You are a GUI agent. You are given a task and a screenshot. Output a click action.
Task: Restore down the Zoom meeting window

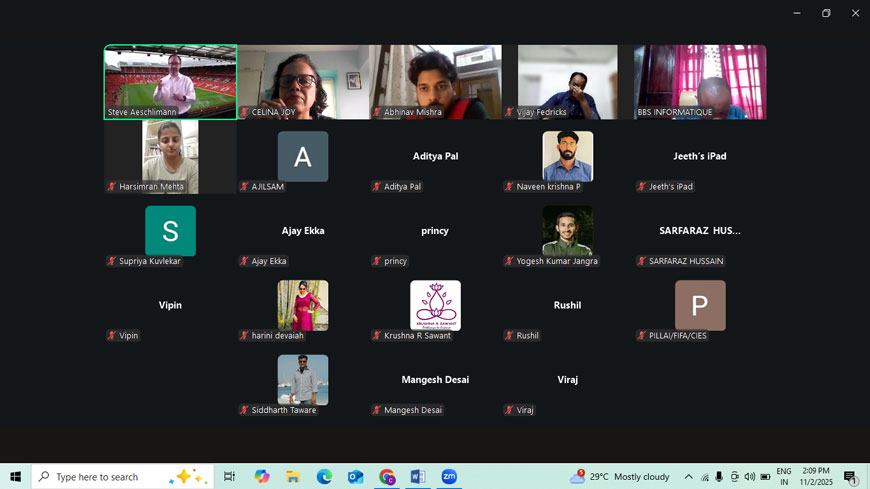coord(826,13)
